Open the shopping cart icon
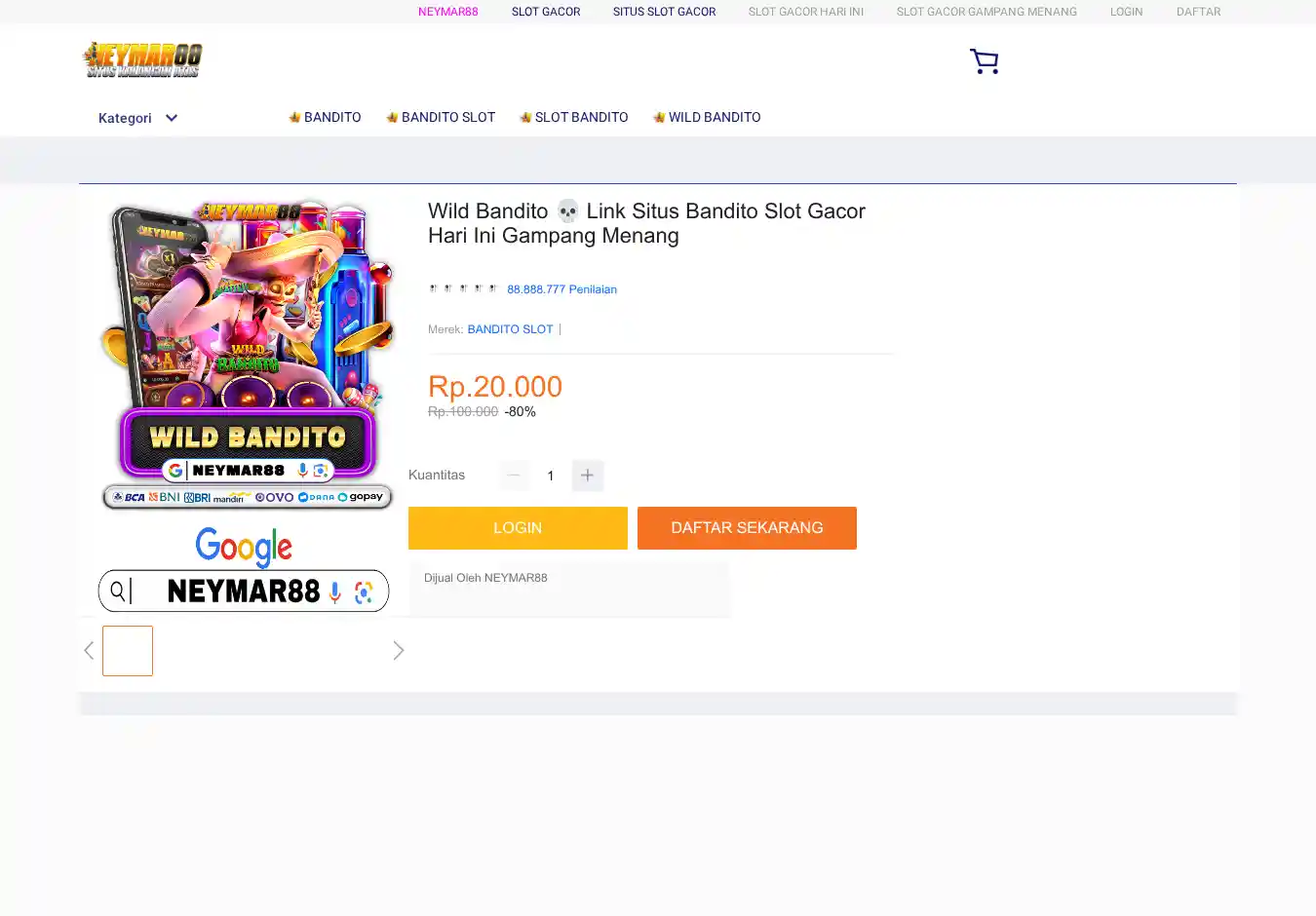Image resolution: width=1316 pixels, height=916 pixels. click(984, 61)
